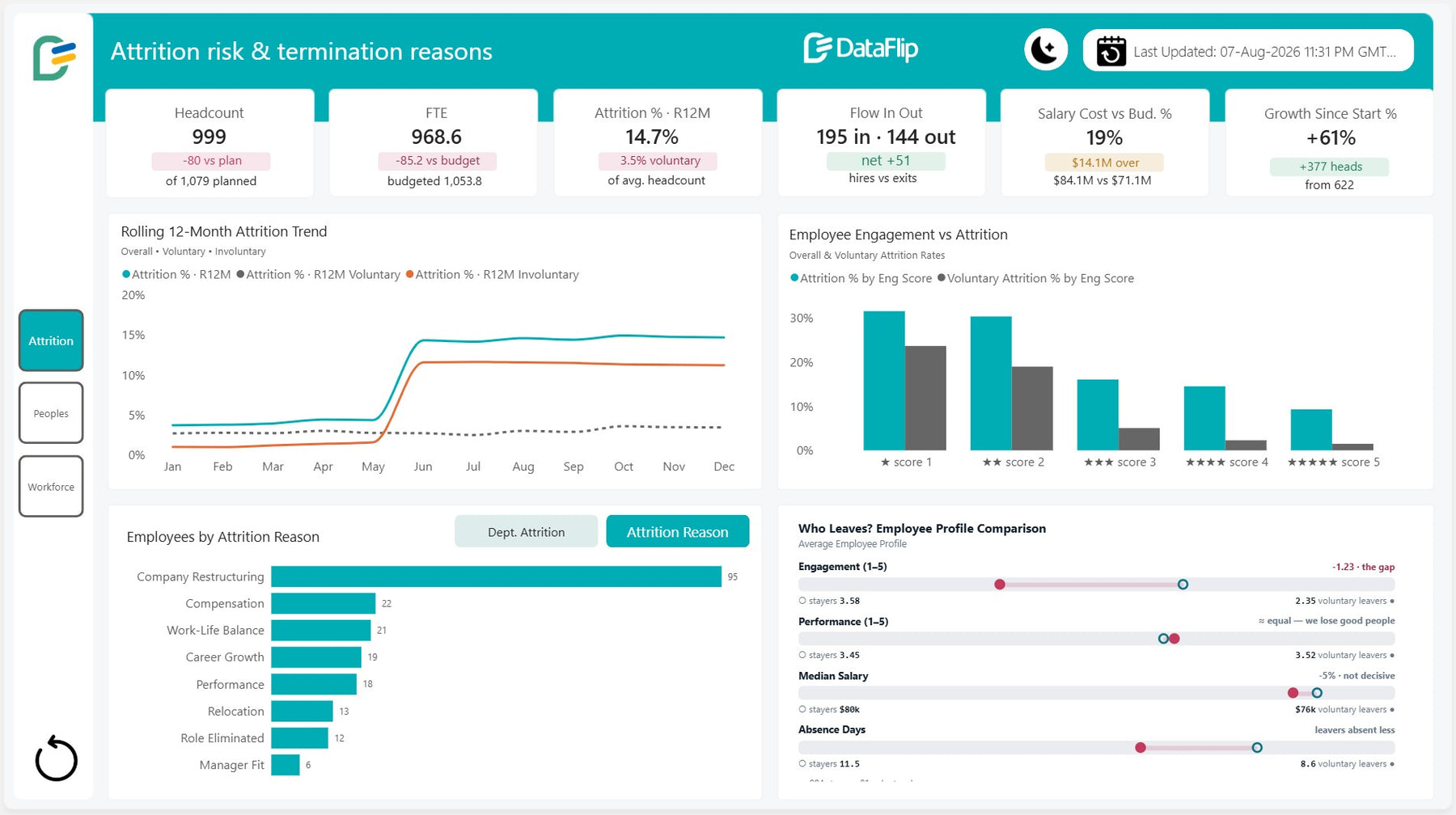Select the Attrition Reason view button
Viewport: 1456px width, 815px height.
[677, 531]
